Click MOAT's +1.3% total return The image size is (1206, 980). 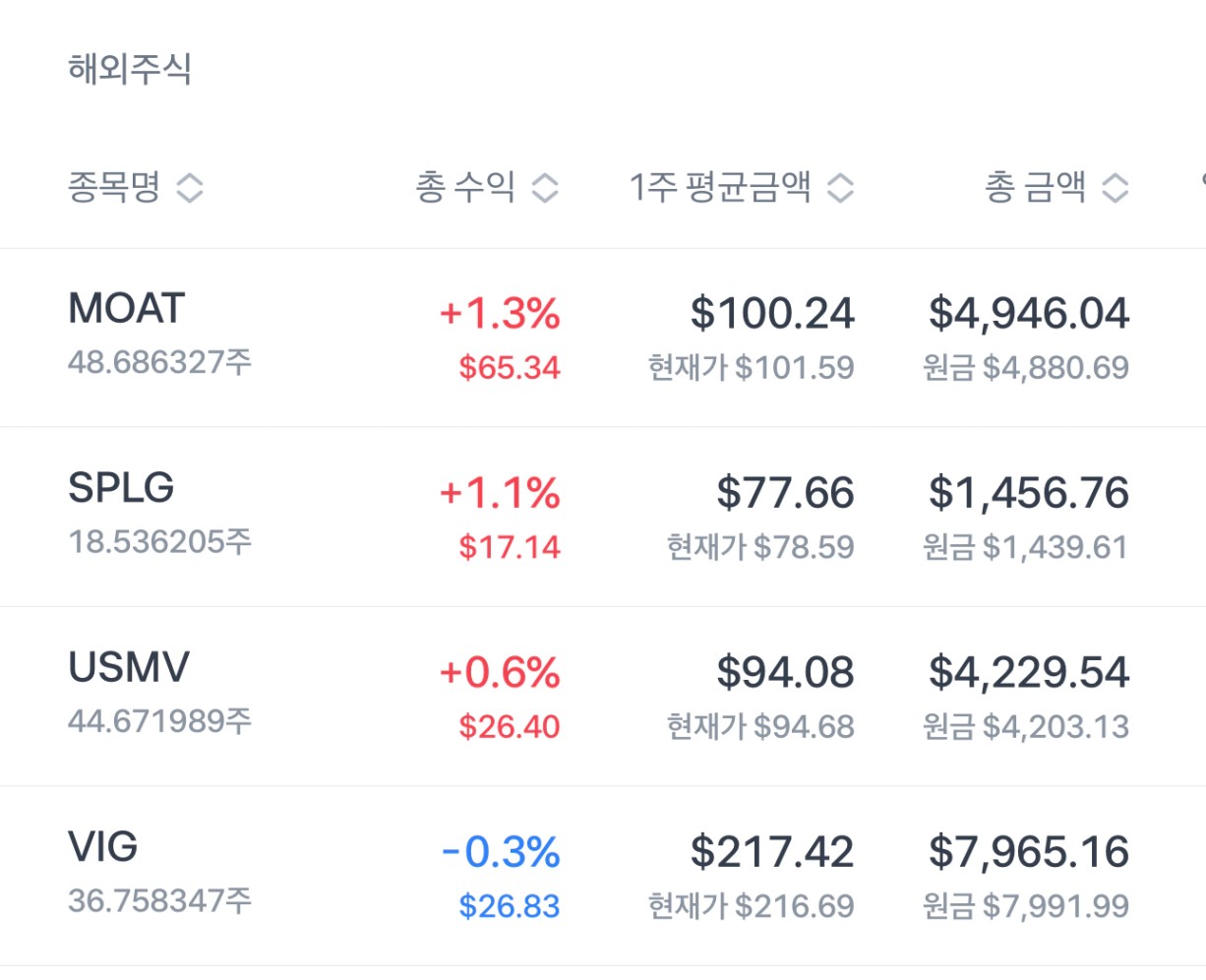click(500, 314)
